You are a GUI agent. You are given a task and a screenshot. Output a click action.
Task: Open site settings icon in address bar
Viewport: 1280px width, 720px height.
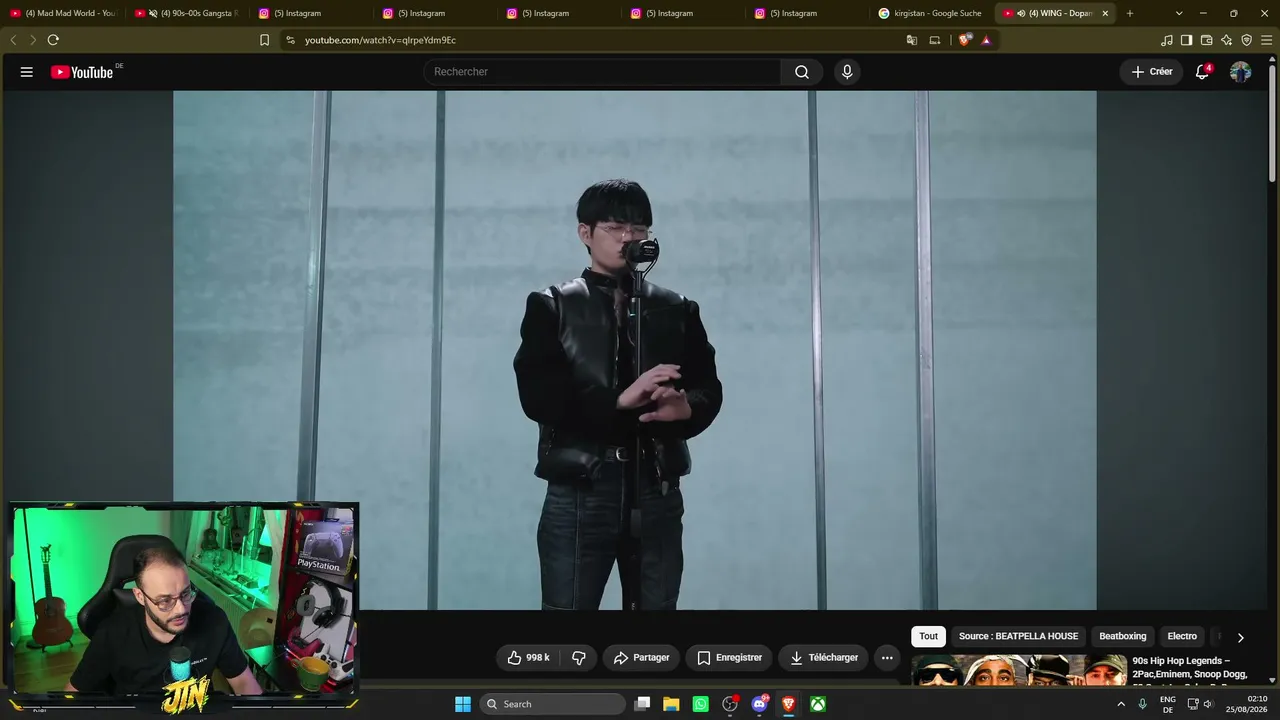point(290,40)
